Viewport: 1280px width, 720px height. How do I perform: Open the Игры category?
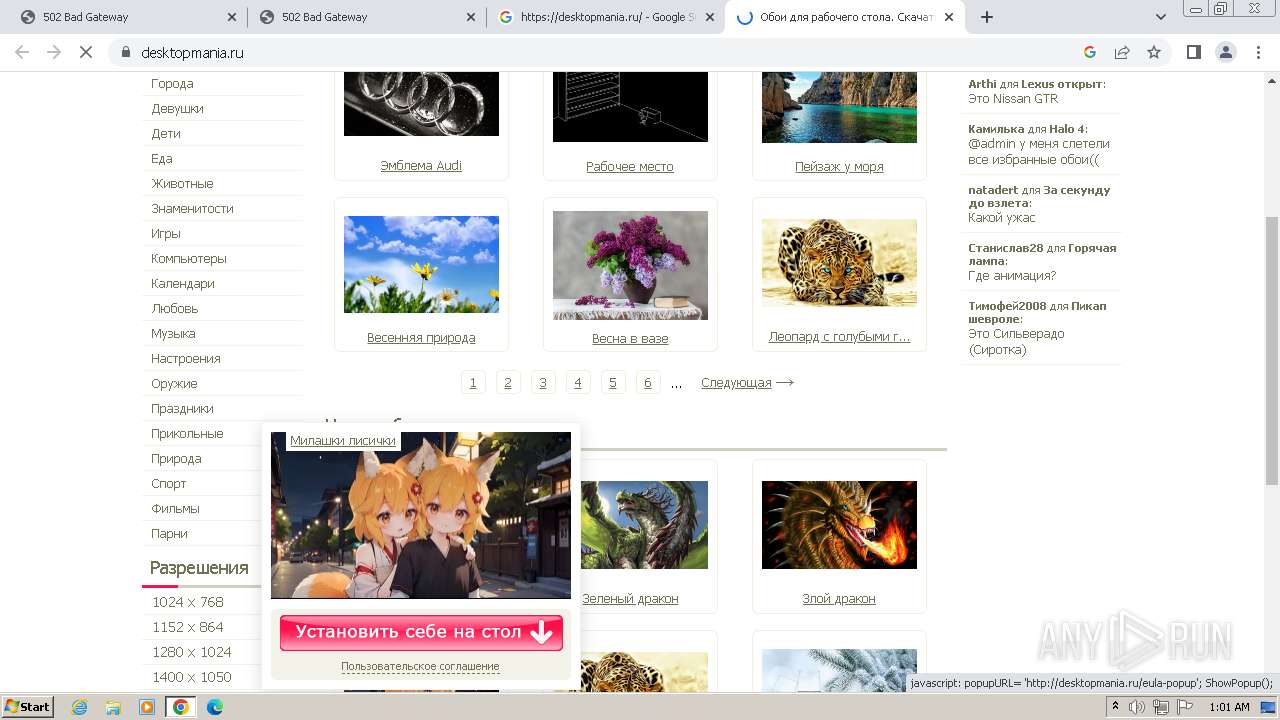coord(166,234)
